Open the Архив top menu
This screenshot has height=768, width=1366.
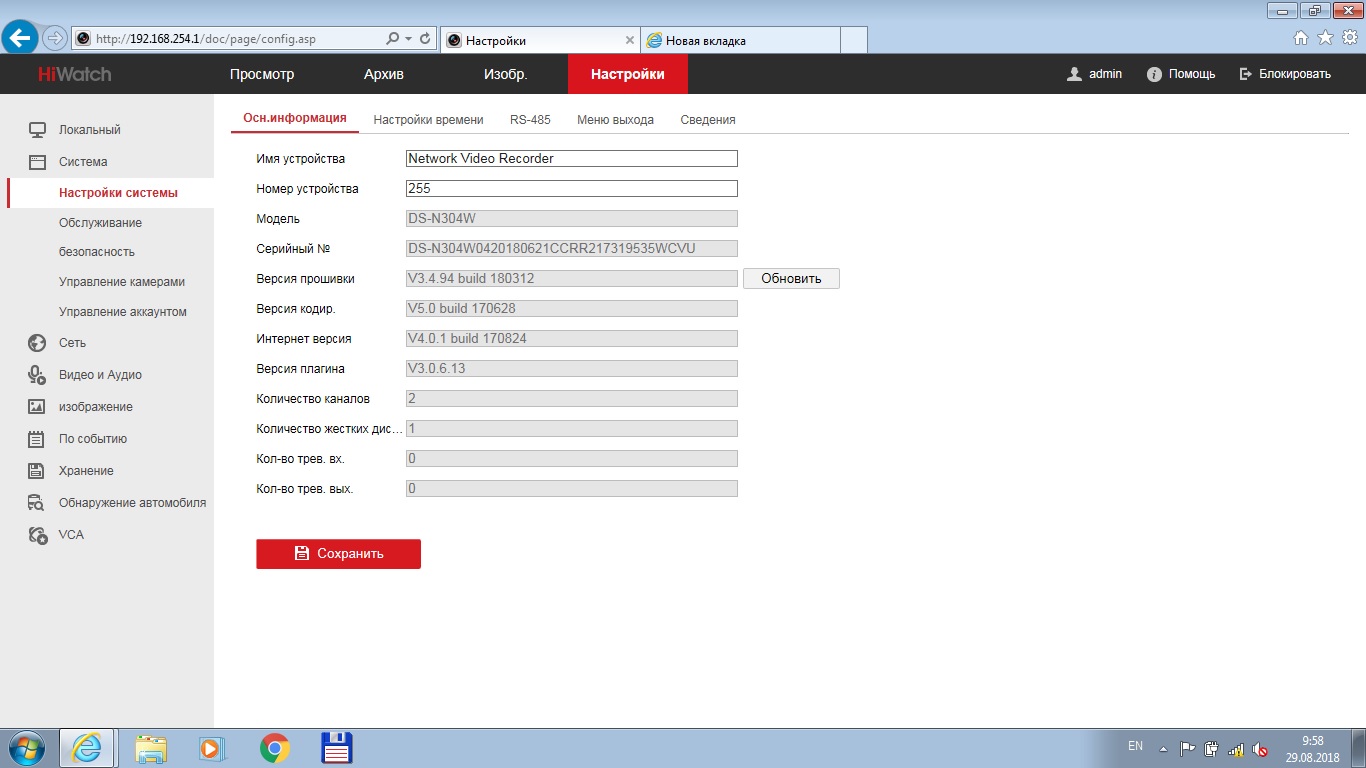(384, 74)
